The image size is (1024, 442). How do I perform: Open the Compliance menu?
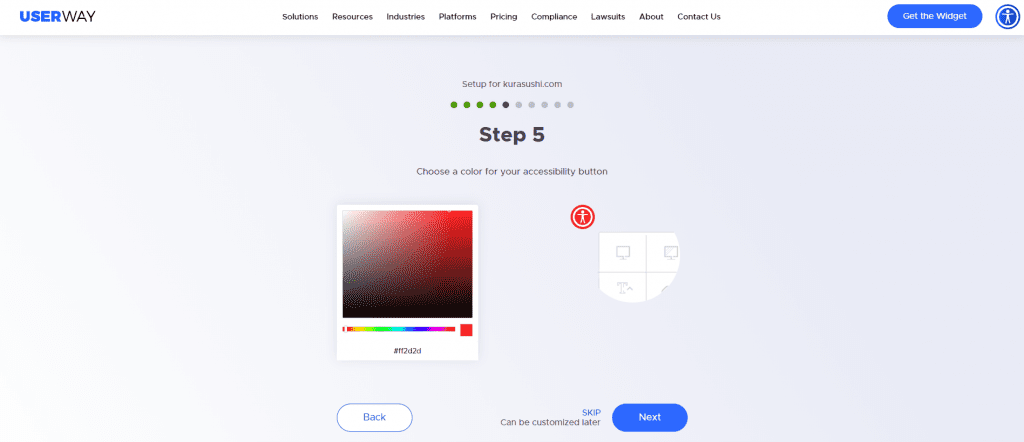point(554,17)
